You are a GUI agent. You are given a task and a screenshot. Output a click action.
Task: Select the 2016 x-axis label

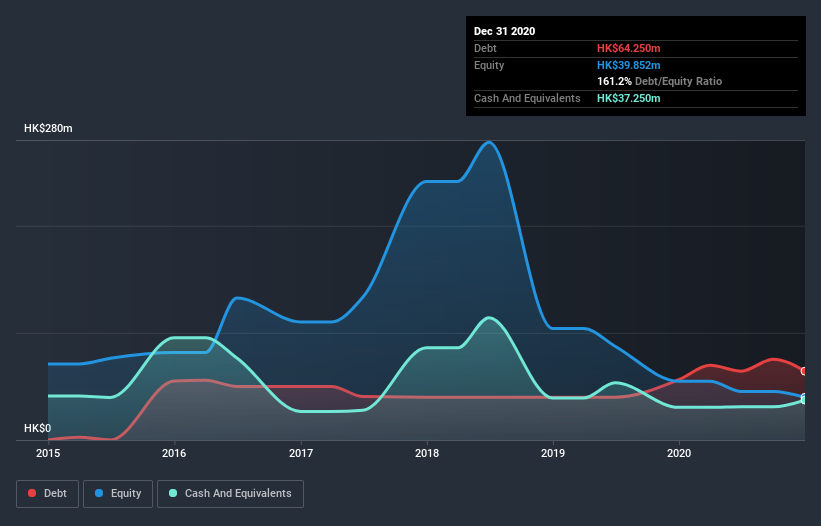(174, 453)
